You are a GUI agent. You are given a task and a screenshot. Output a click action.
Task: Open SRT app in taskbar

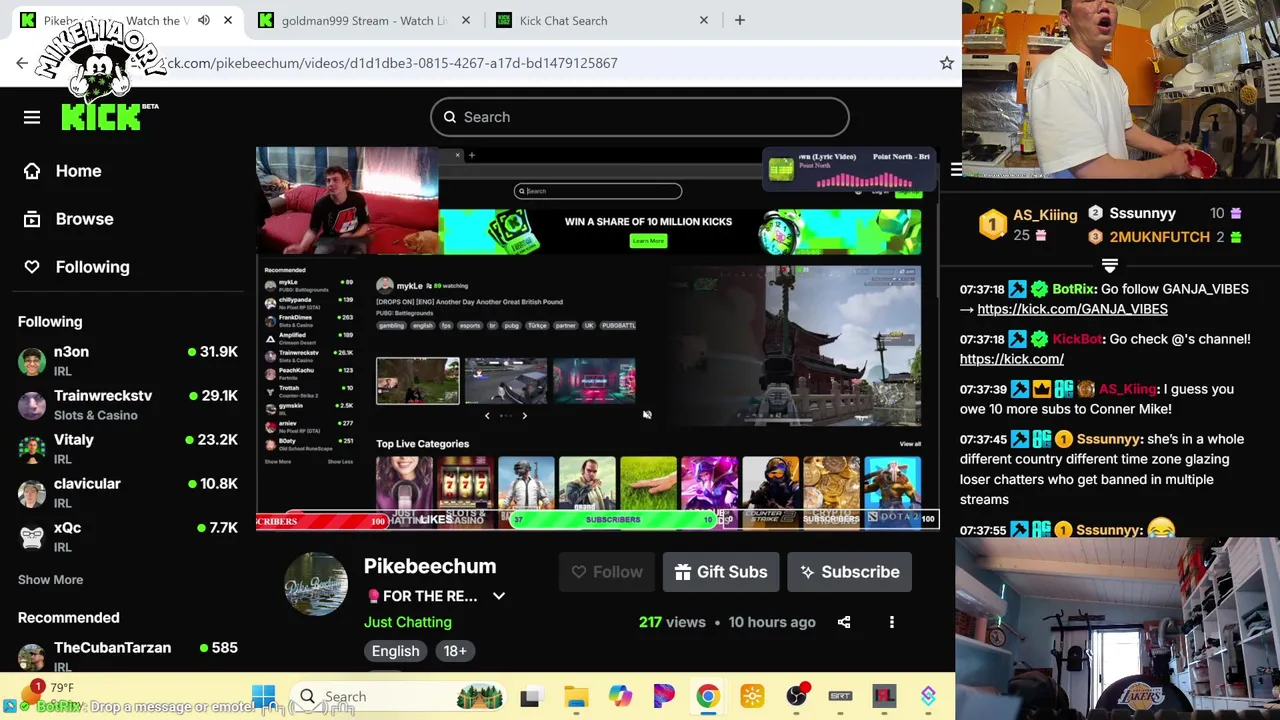(840, 696)
